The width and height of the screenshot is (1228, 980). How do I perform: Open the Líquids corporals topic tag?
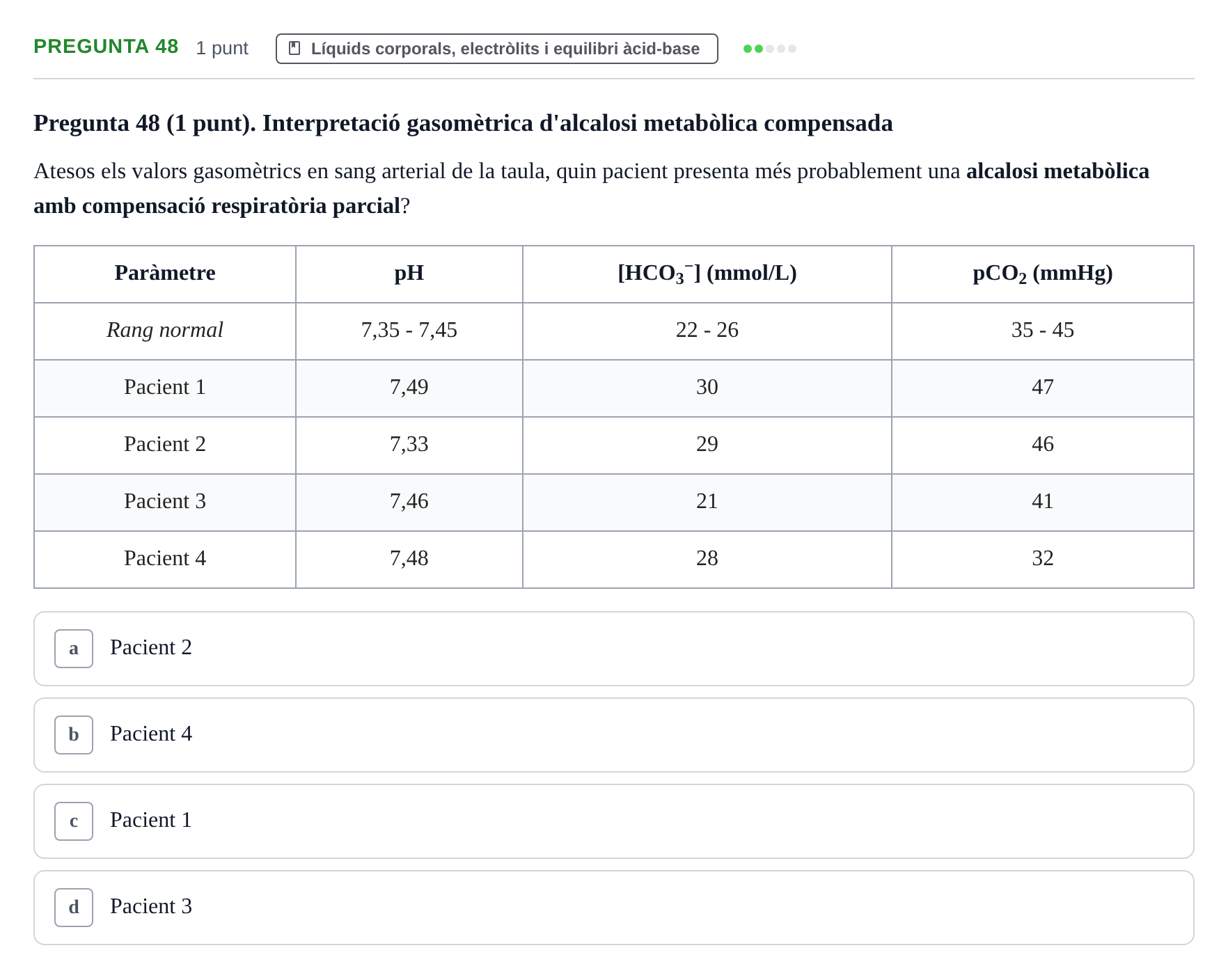496,49
